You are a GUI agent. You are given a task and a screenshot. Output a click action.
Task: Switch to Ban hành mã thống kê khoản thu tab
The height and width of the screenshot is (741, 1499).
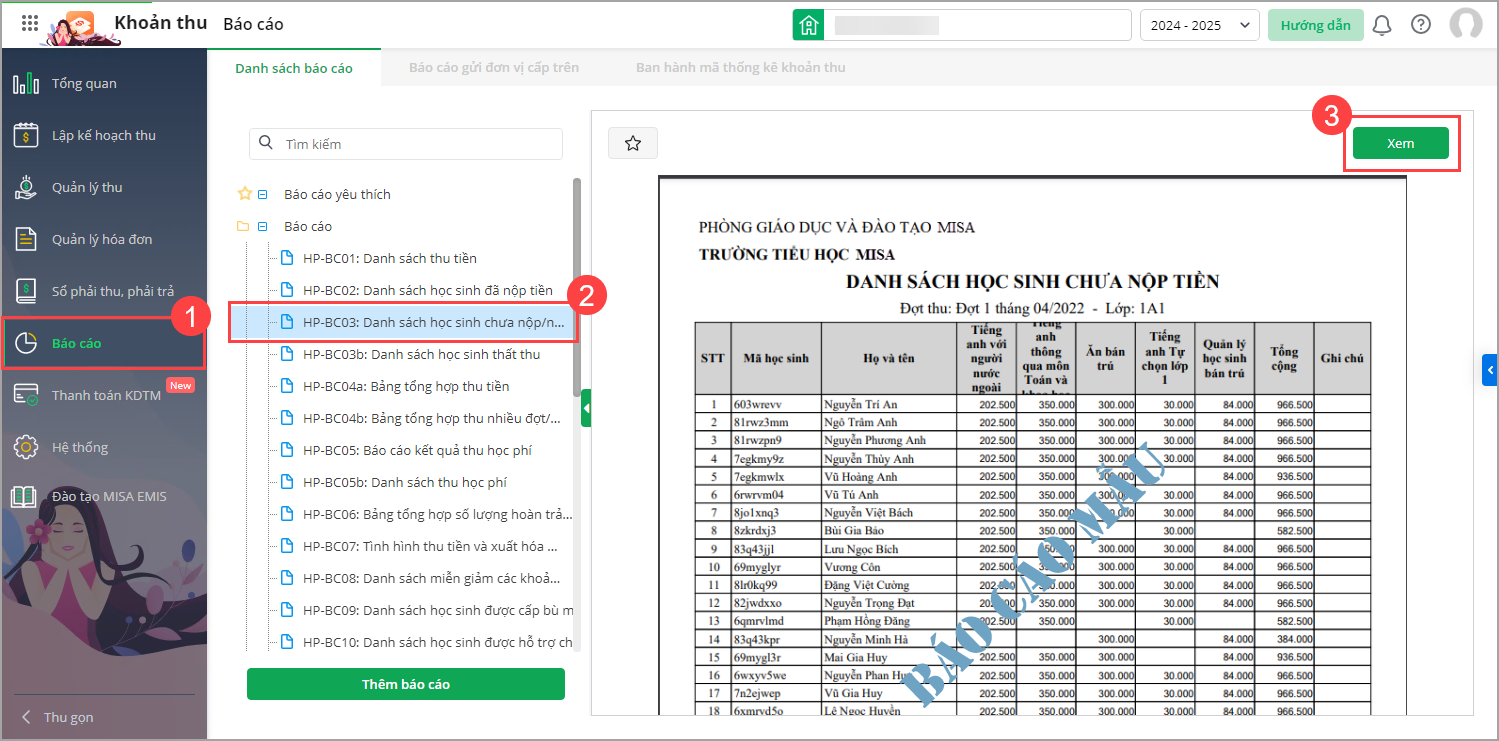(x=740, y=68)
